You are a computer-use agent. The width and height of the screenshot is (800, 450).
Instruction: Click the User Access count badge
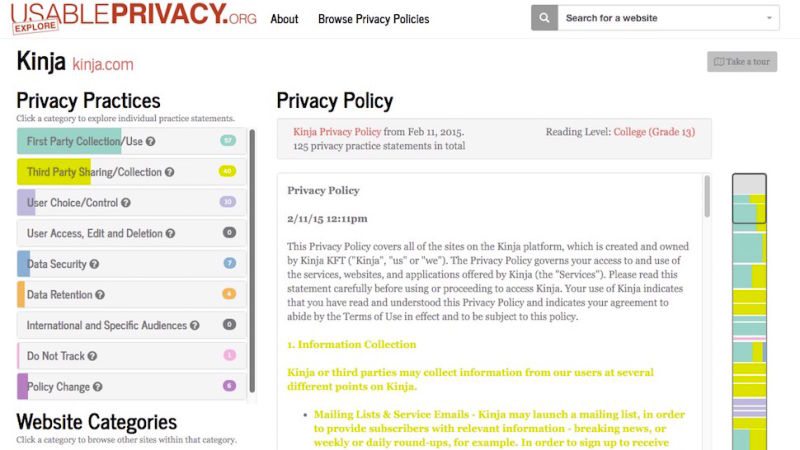tap(230, 232)
